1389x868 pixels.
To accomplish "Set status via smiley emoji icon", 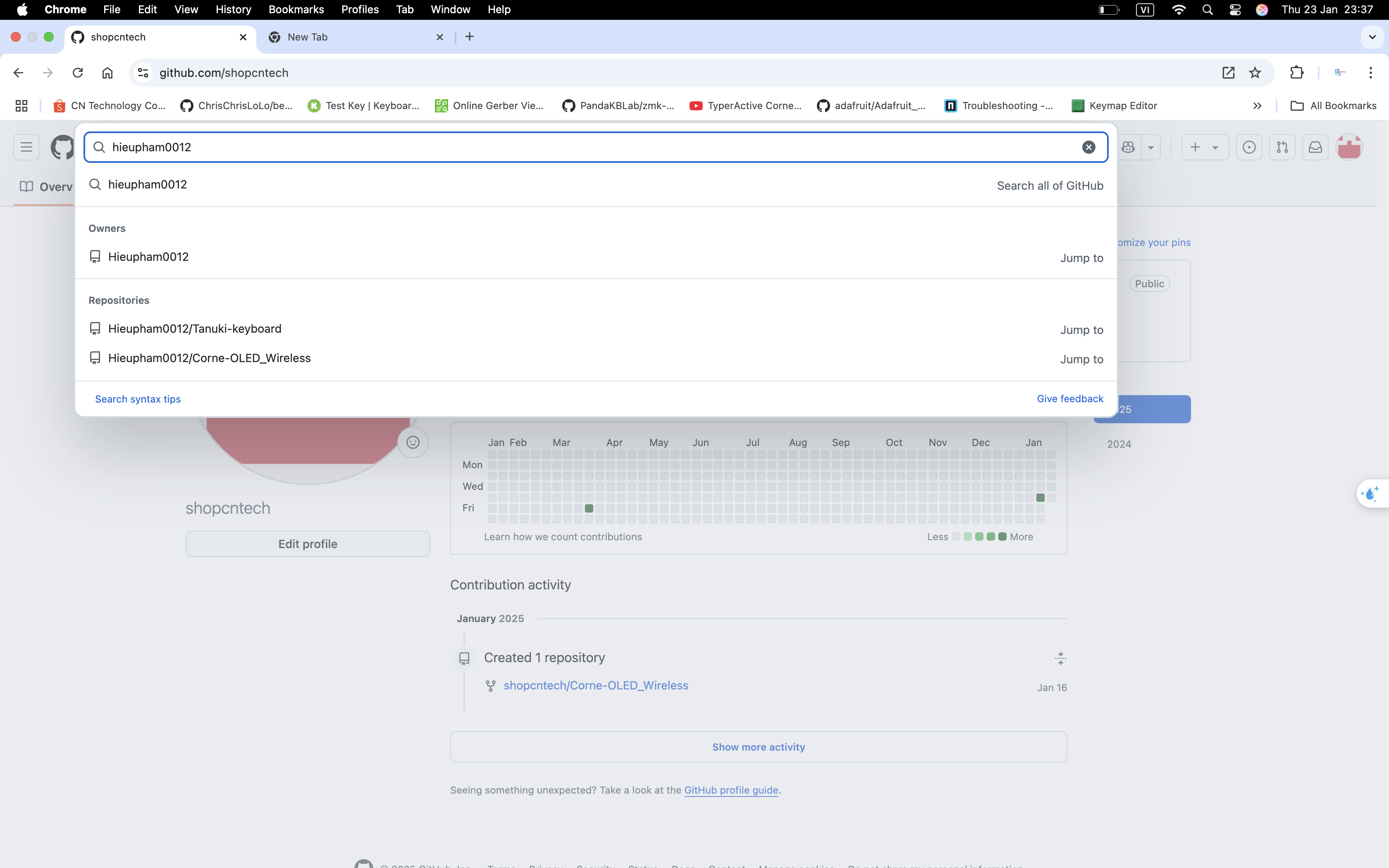I will pos(413,442).
